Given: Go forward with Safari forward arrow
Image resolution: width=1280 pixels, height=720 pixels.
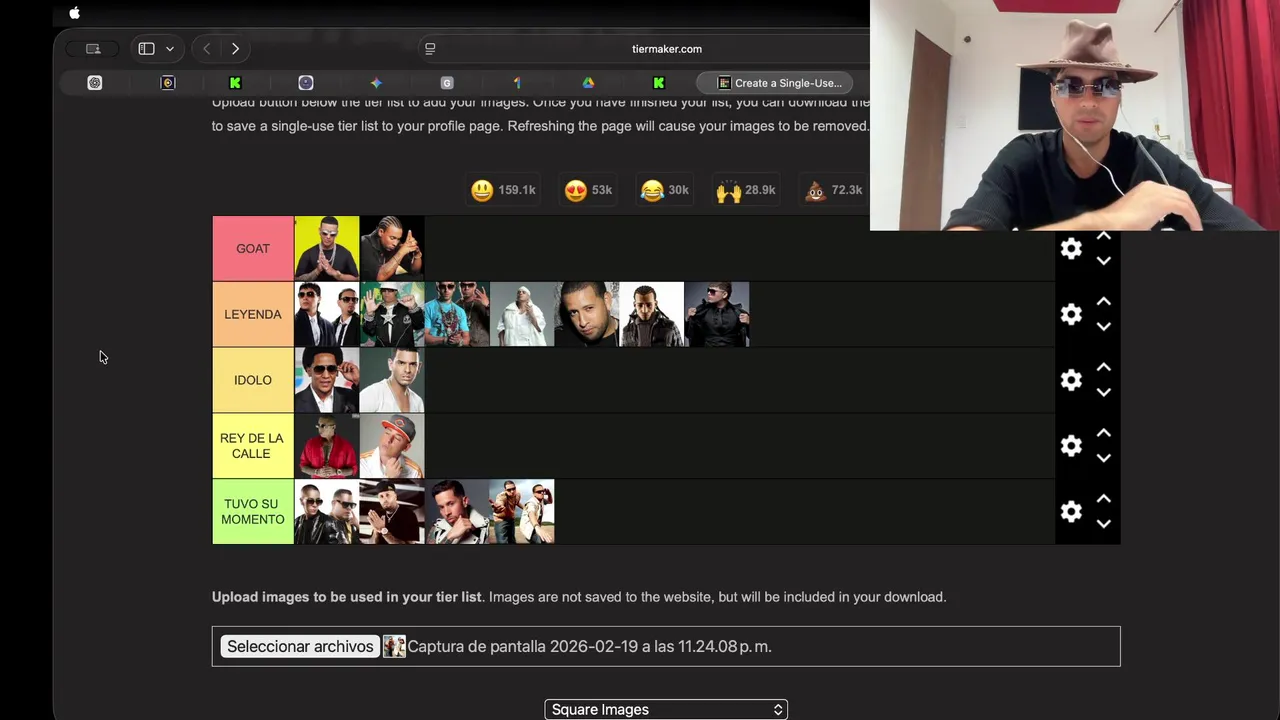Looking at the screenshot, I should point(235,49).
